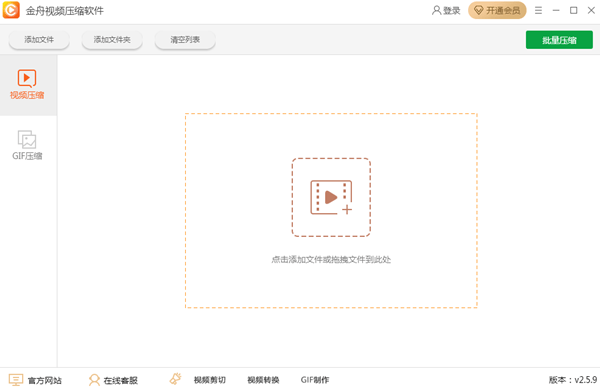600x387 pixels.
Task: Click the megaphone promotion icon
Action: (175, 379)
